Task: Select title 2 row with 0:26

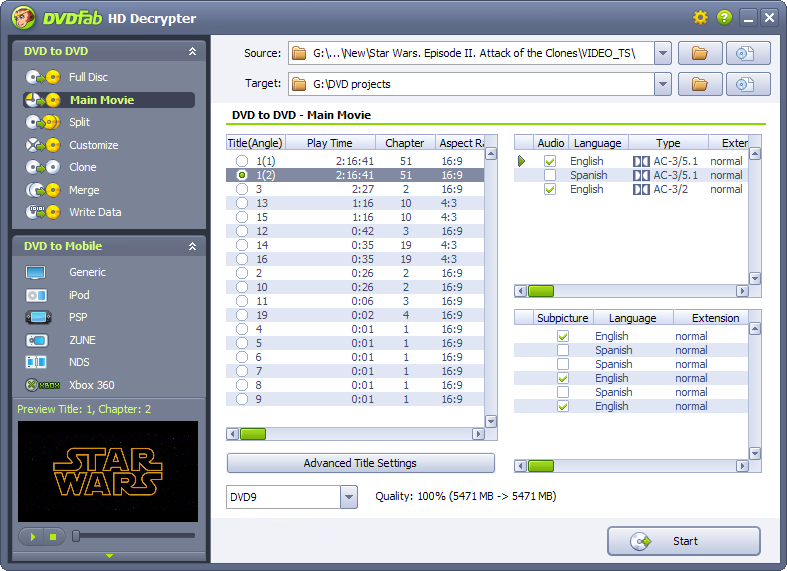Action: tap(355, 273)
